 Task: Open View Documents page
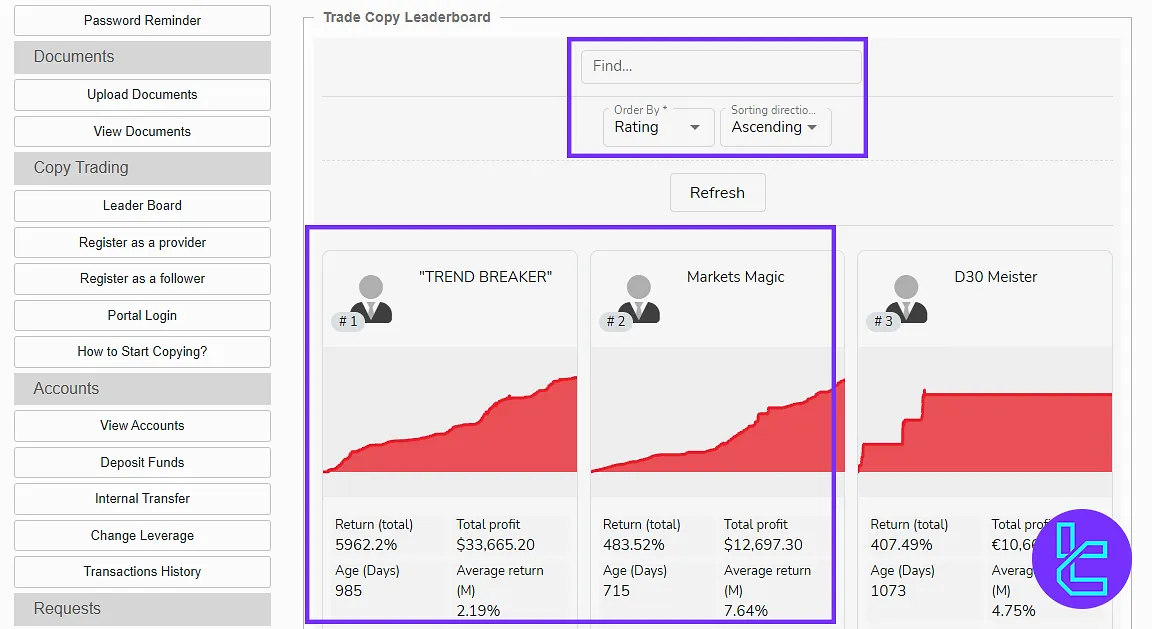coord(143,132)
